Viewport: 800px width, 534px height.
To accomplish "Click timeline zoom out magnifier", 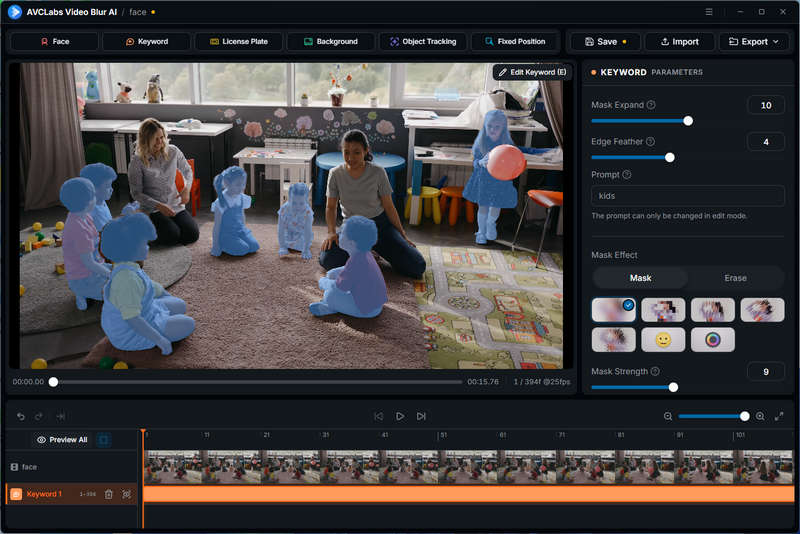I will (668, 416).
